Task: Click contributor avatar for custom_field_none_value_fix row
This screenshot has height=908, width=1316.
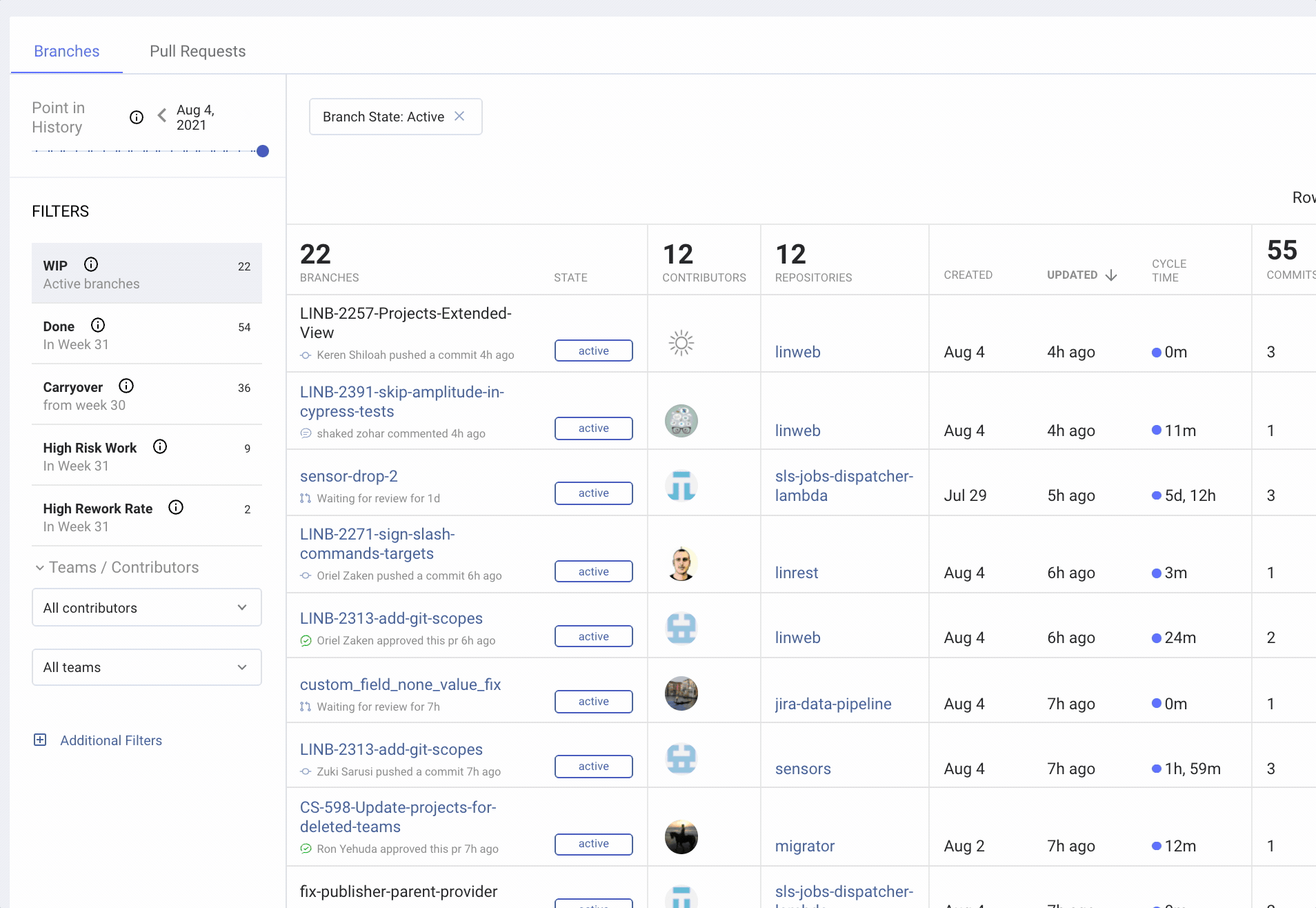Action: point(681,693)
